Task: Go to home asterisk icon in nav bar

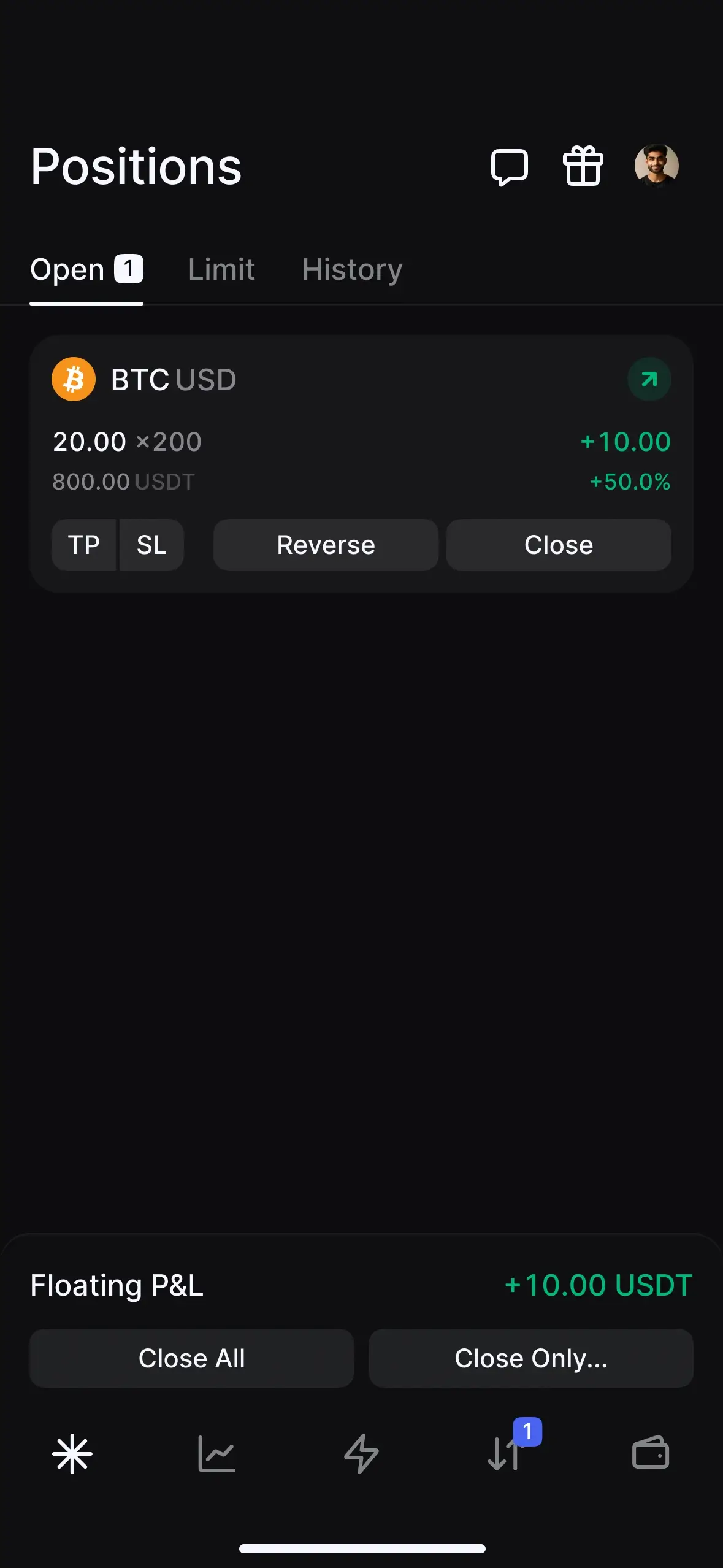Action: [x=72, y=1453]
